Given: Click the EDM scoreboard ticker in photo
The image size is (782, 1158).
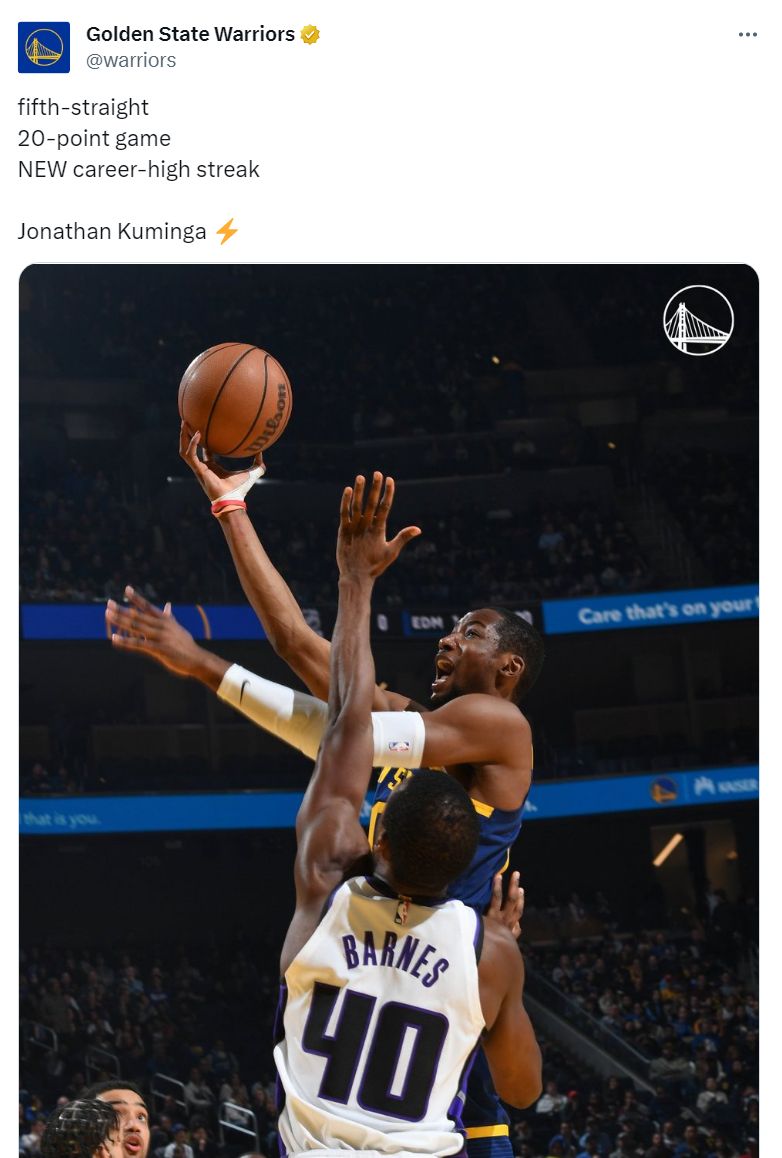Looking at the screenshot, I should tap(427, 623).
